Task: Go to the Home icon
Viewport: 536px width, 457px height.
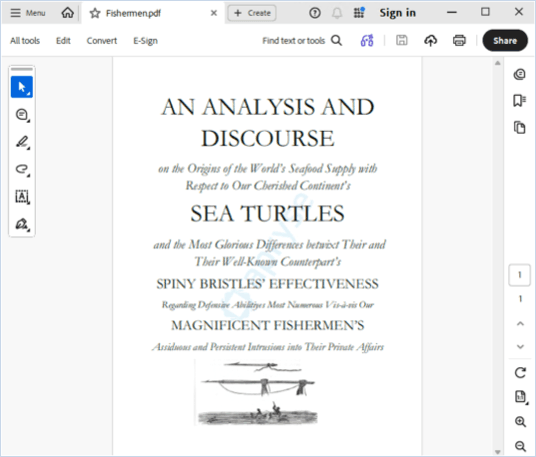Action: (x=67, y=13)
